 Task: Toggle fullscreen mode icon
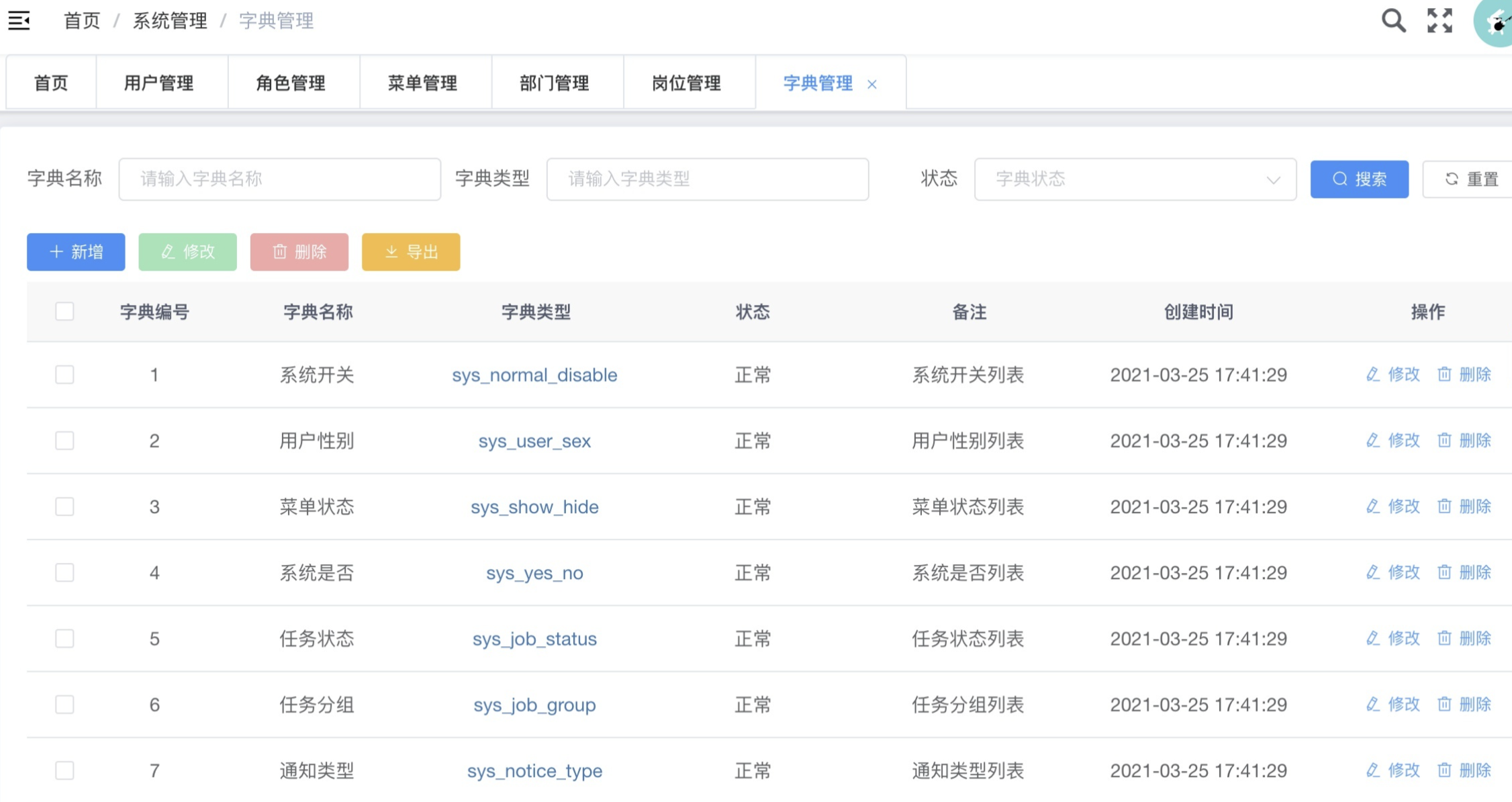[1439, 21]
